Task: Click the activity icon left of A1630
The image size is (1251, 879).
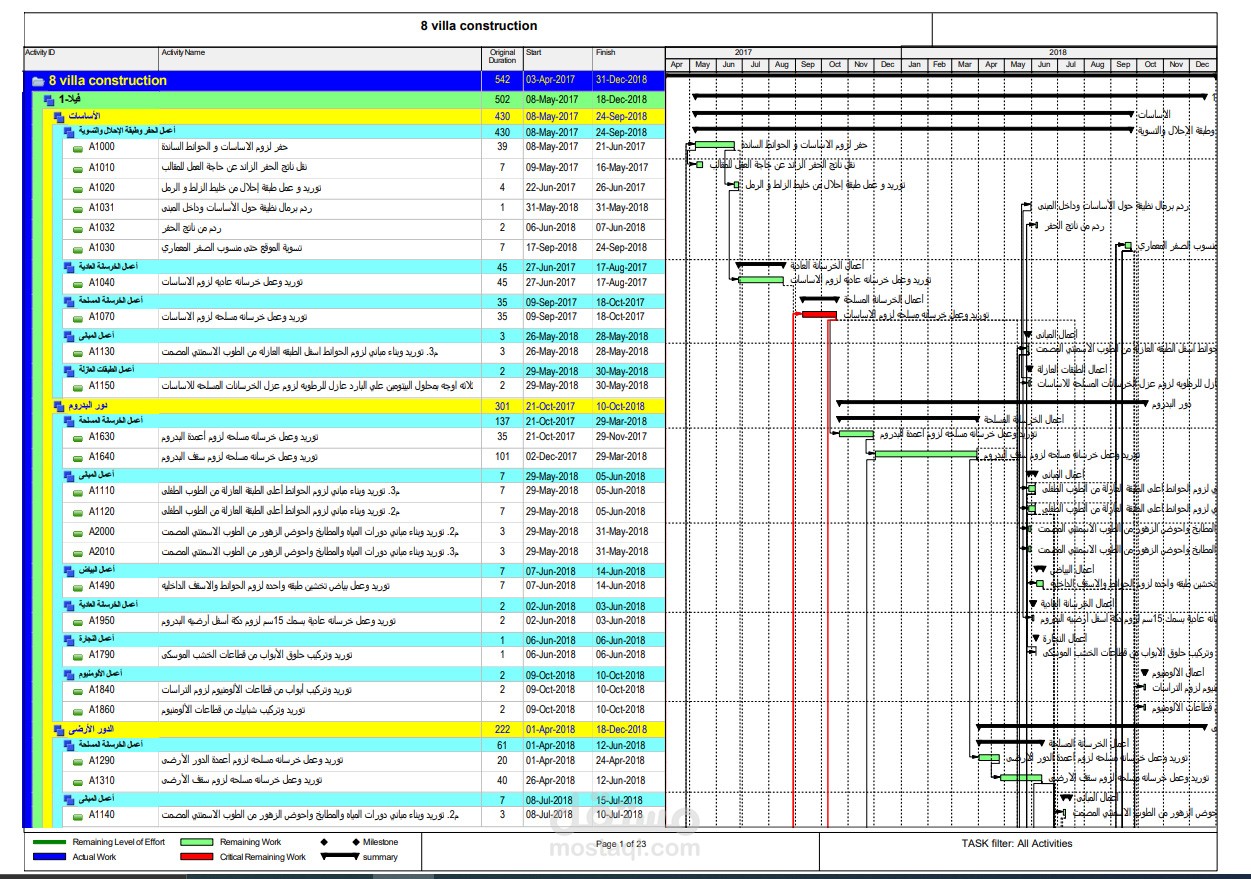Action: [x=78, y=437]
